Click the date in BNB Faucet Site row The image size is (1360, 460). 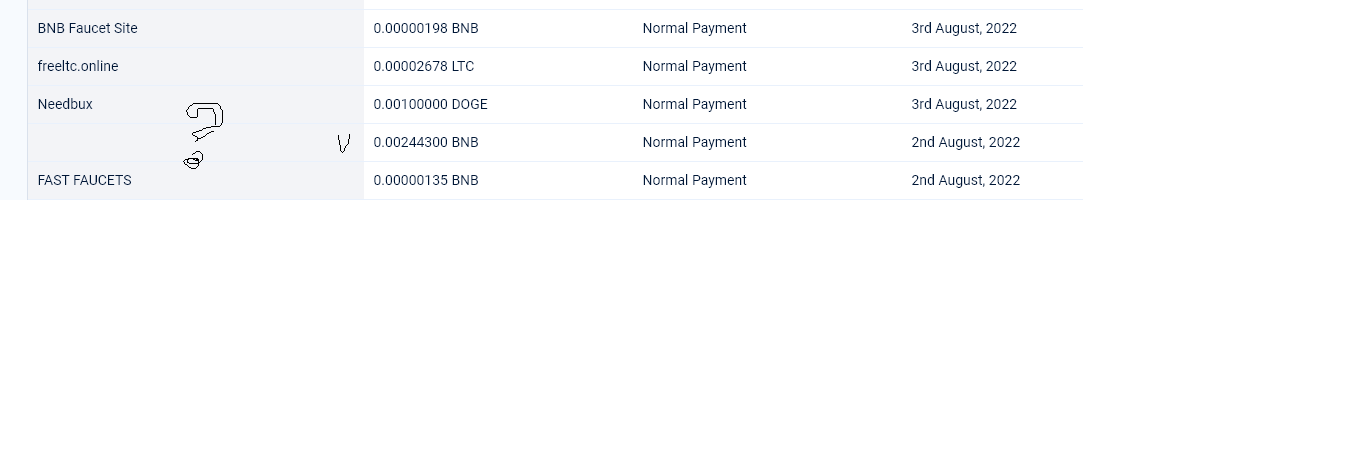964,28
